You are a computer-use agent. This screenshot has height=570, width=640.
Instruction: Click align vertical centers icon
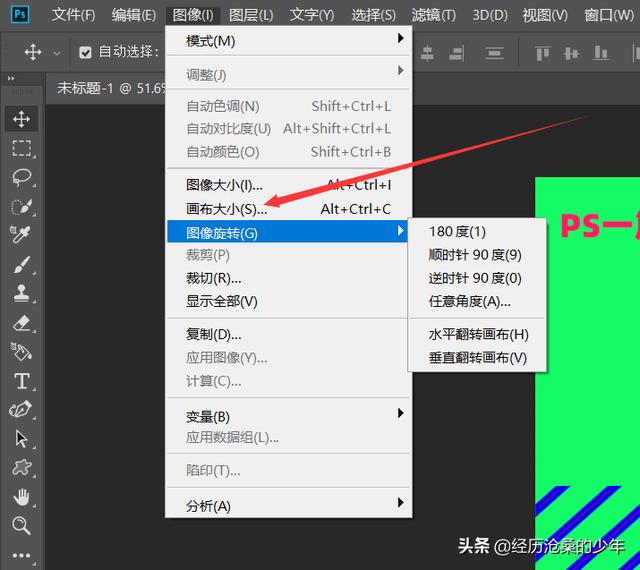coord(571,53)
